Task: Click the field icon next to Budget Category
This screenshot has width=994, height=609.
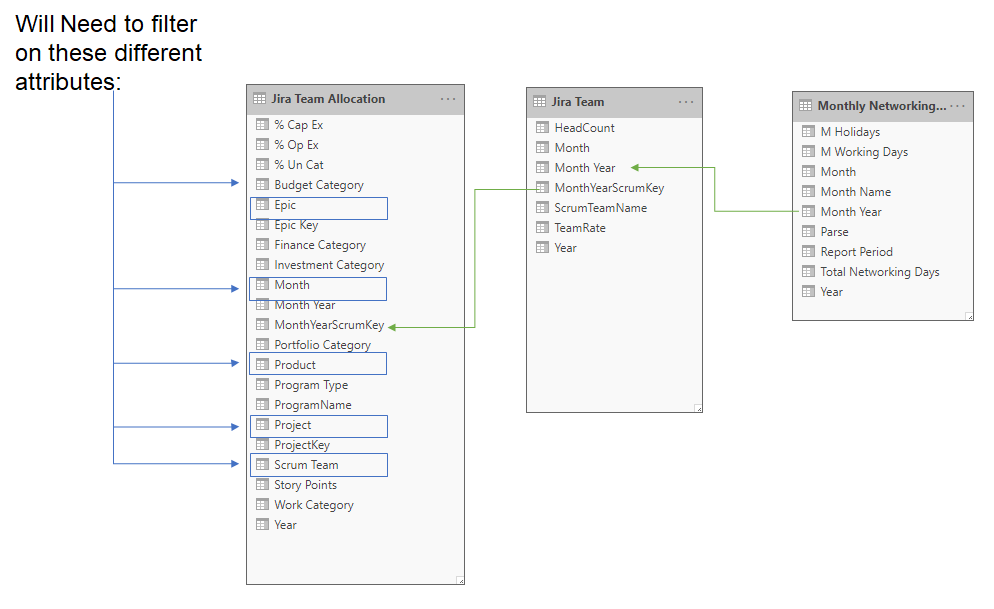Action: click(x=262, y=184)
